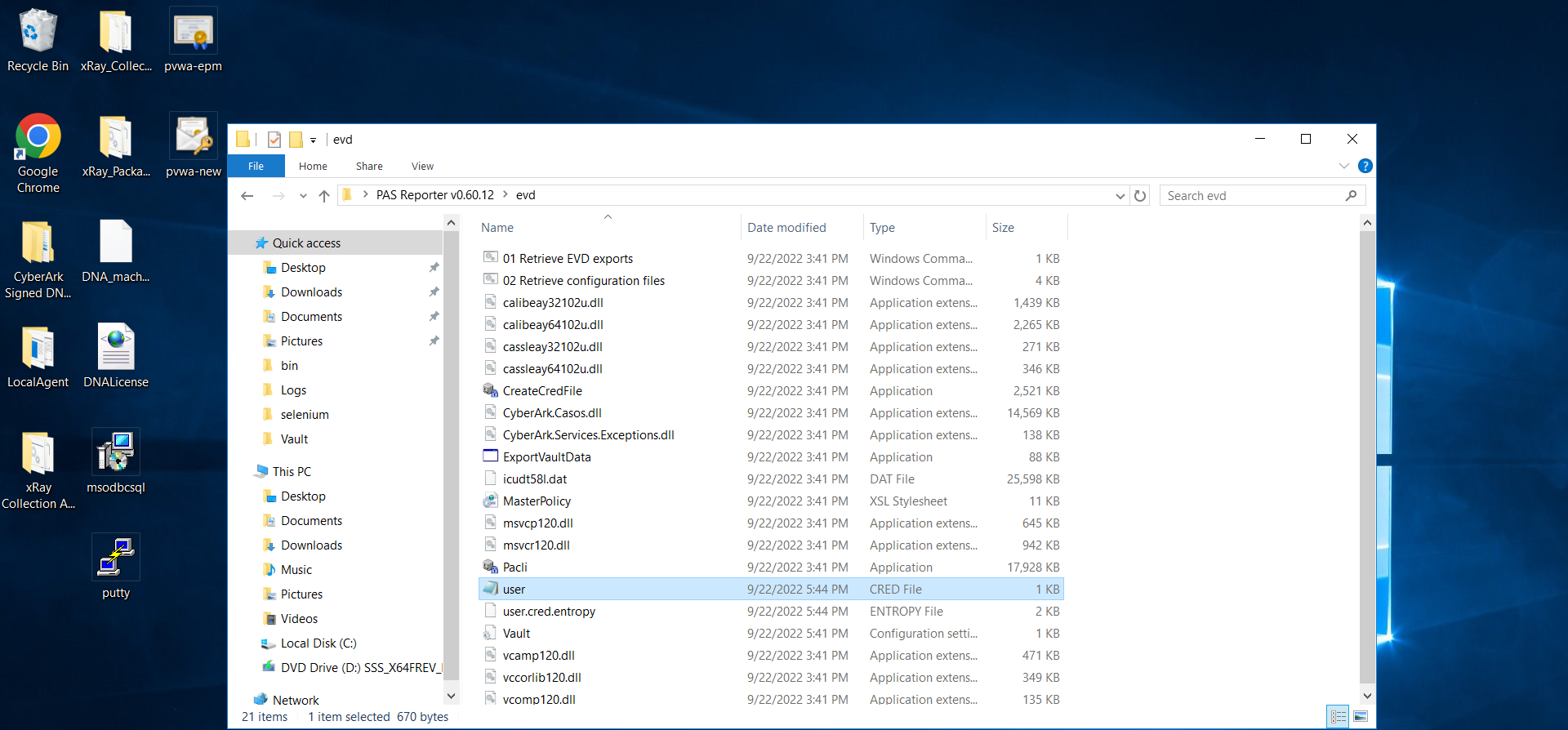Go back with the Back arrow
Screen dimensions: 1568x730
[x=247, y=195]
